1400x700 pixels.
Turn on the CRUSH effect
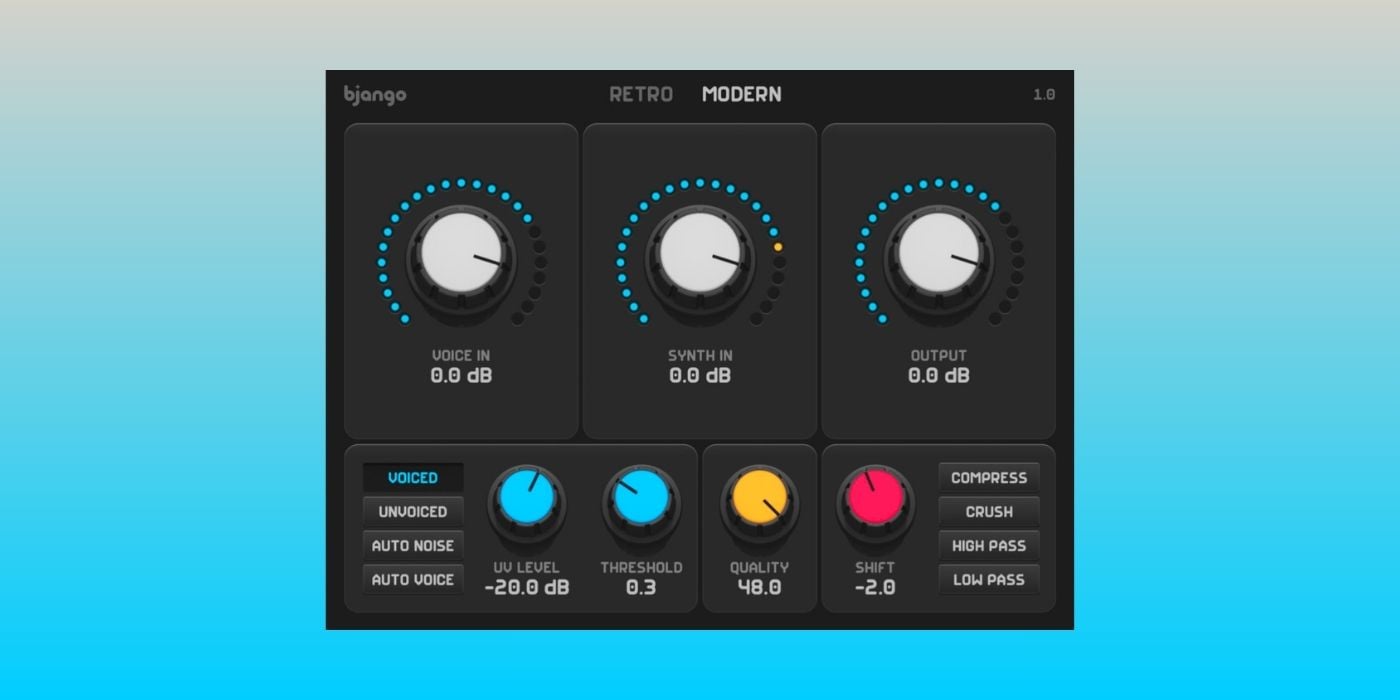point(989,512)
